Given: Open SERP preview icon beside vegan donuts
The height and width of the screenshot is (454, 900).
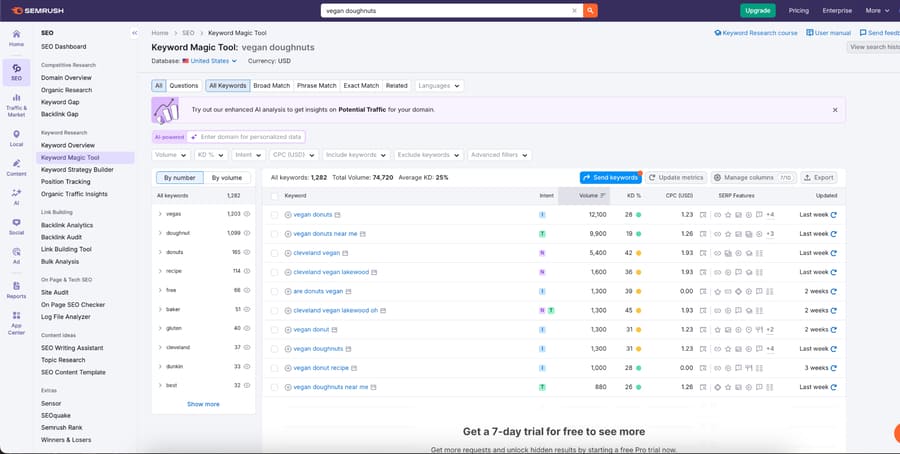Looking at the screenshot, I should (338, 215).
